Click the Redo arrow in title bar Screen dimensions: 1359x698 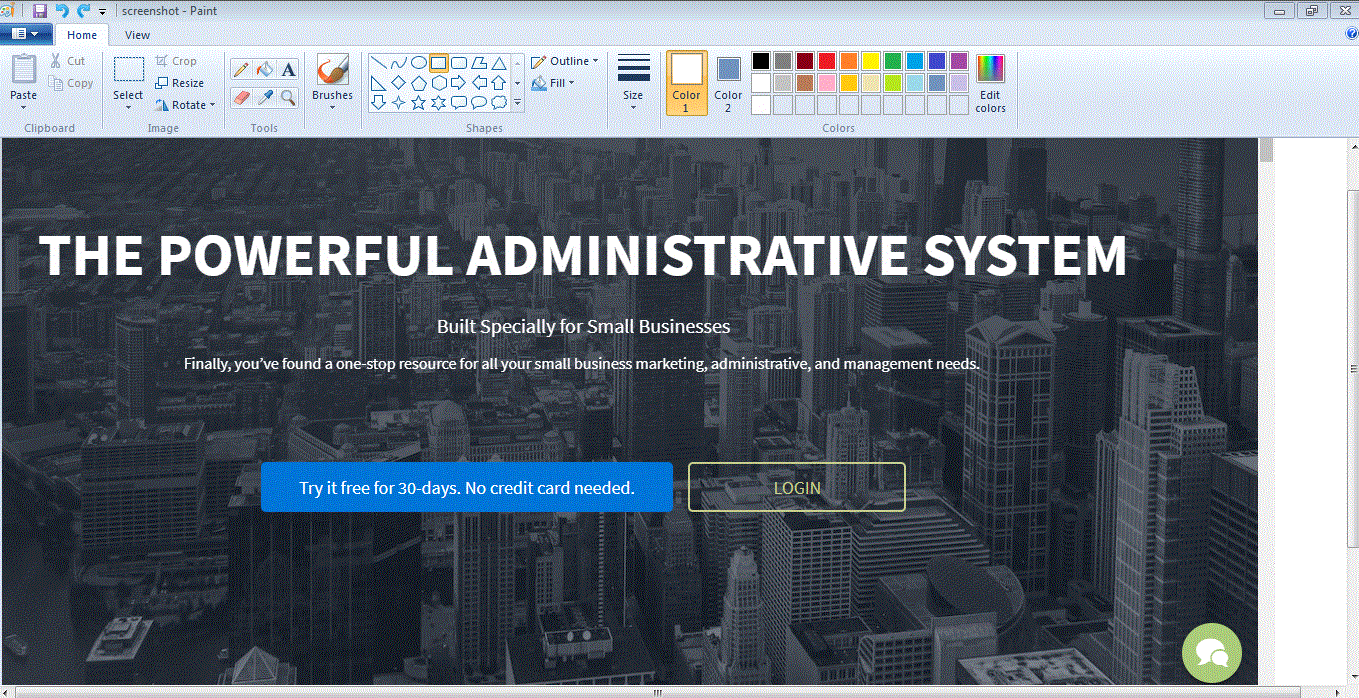click(x=83, y=10)
